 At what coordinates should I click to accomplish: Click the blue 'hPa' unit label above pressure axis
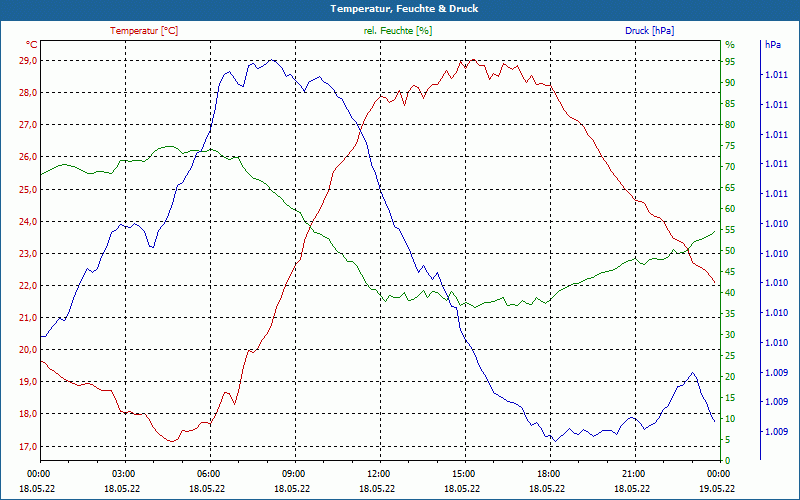[772, 44]
